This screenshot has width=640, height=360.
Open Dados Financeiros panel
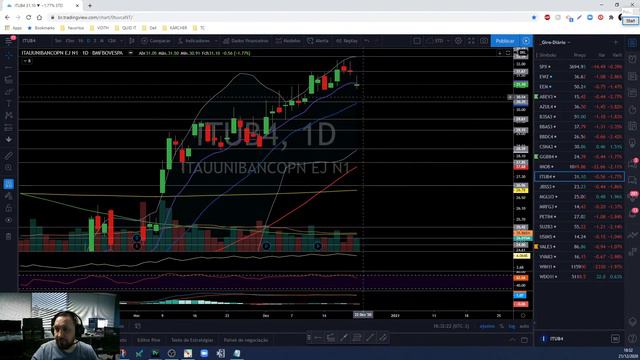pyautogui.click(x=246, y=41)
